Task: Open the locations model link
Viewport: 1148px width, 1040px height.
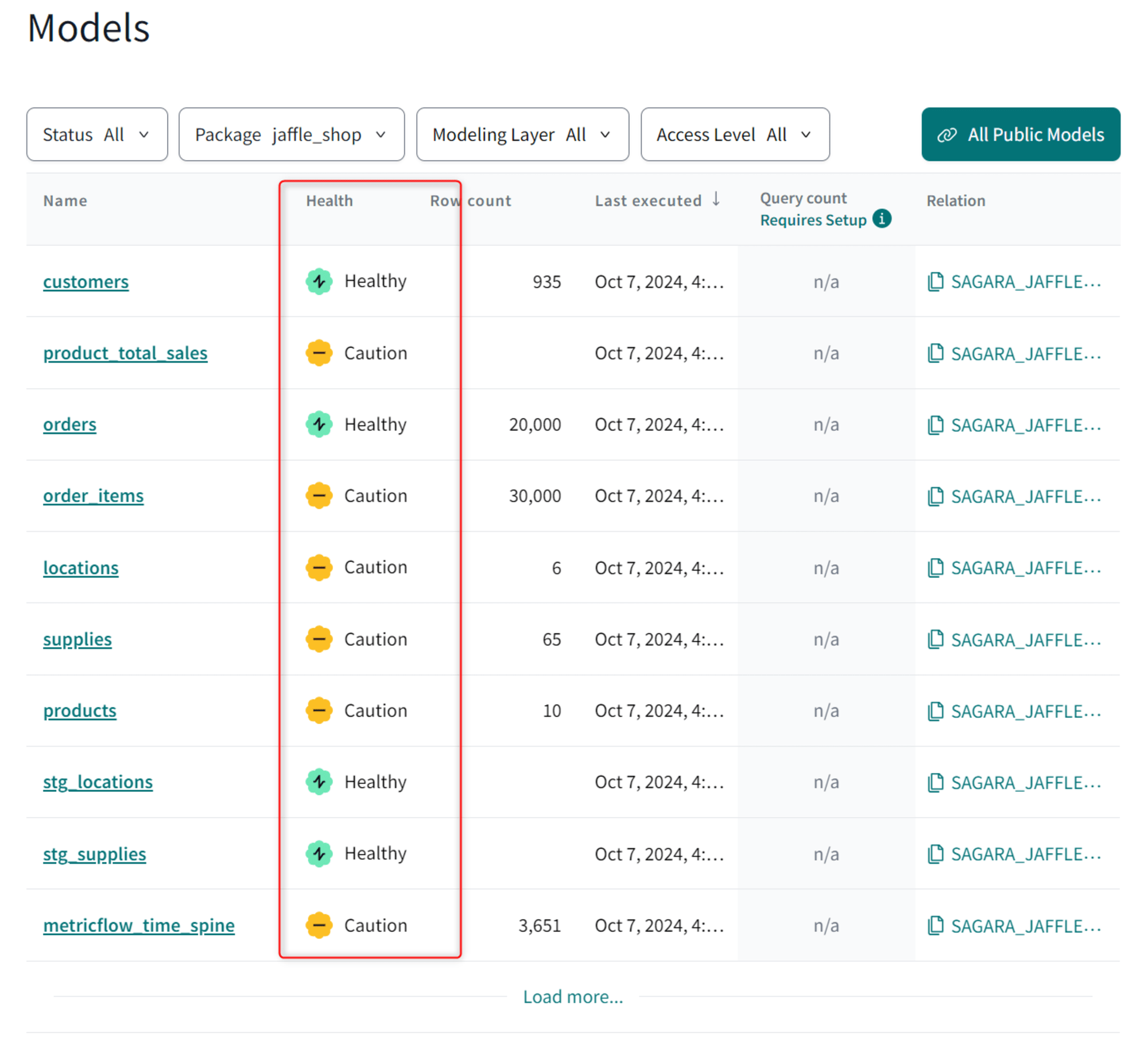Action: (x=81, y=568)
